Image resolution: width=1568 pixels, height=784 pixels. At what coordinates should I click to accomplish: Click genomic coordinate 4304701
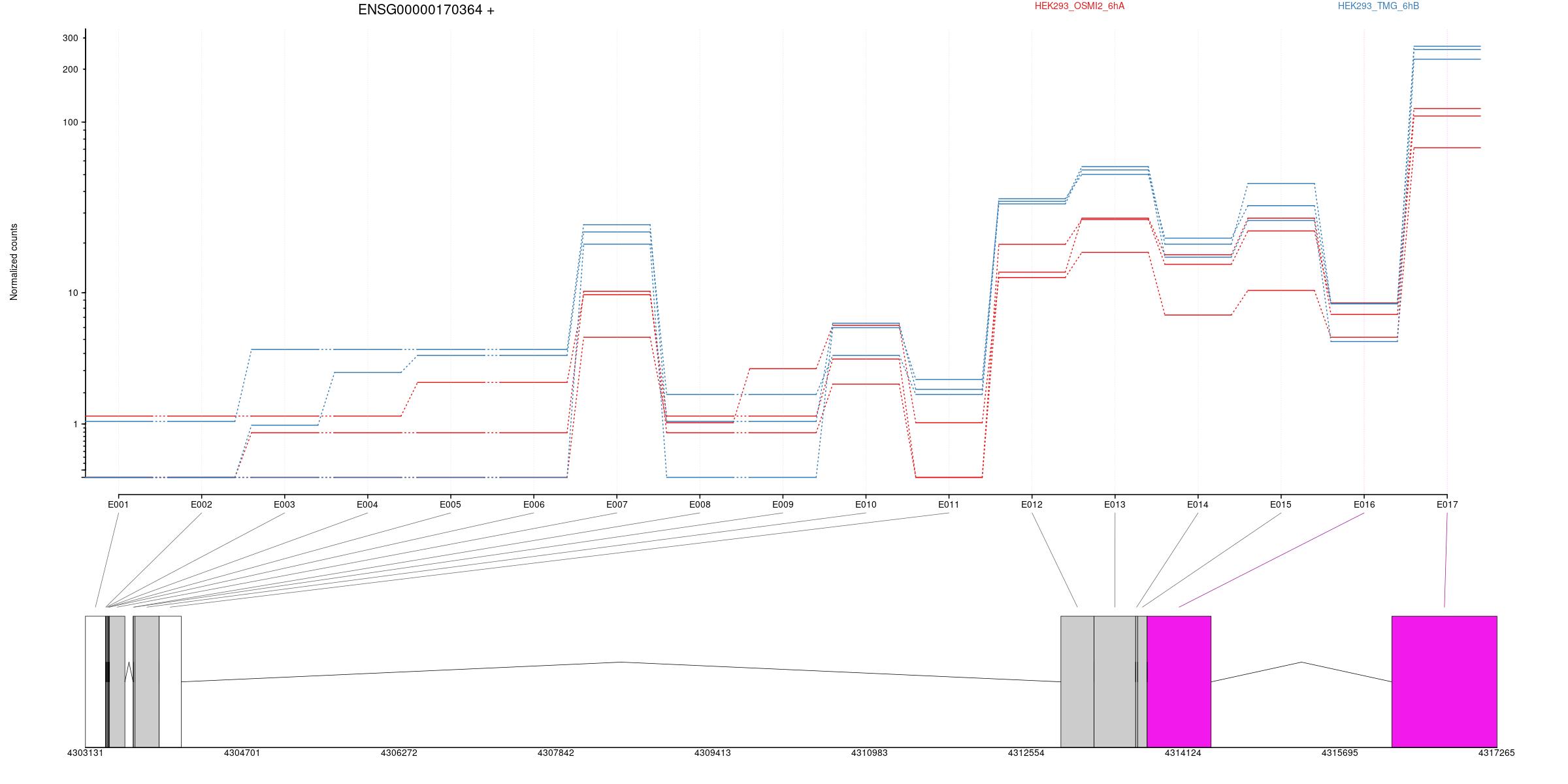click(242, 753)
